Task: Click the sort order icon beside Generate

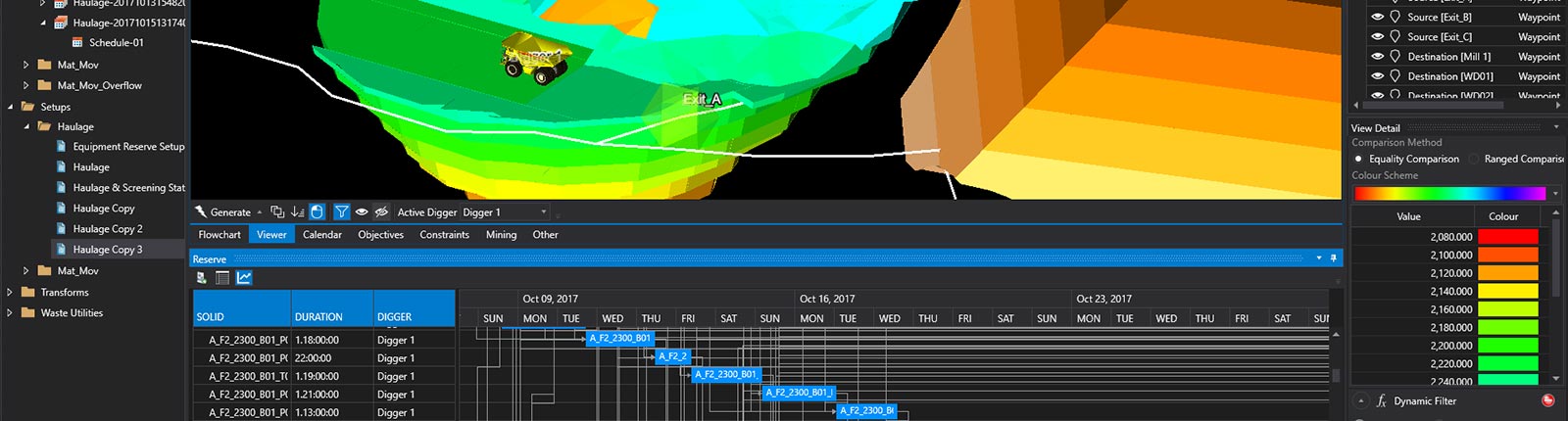Action: click(297, 211)
